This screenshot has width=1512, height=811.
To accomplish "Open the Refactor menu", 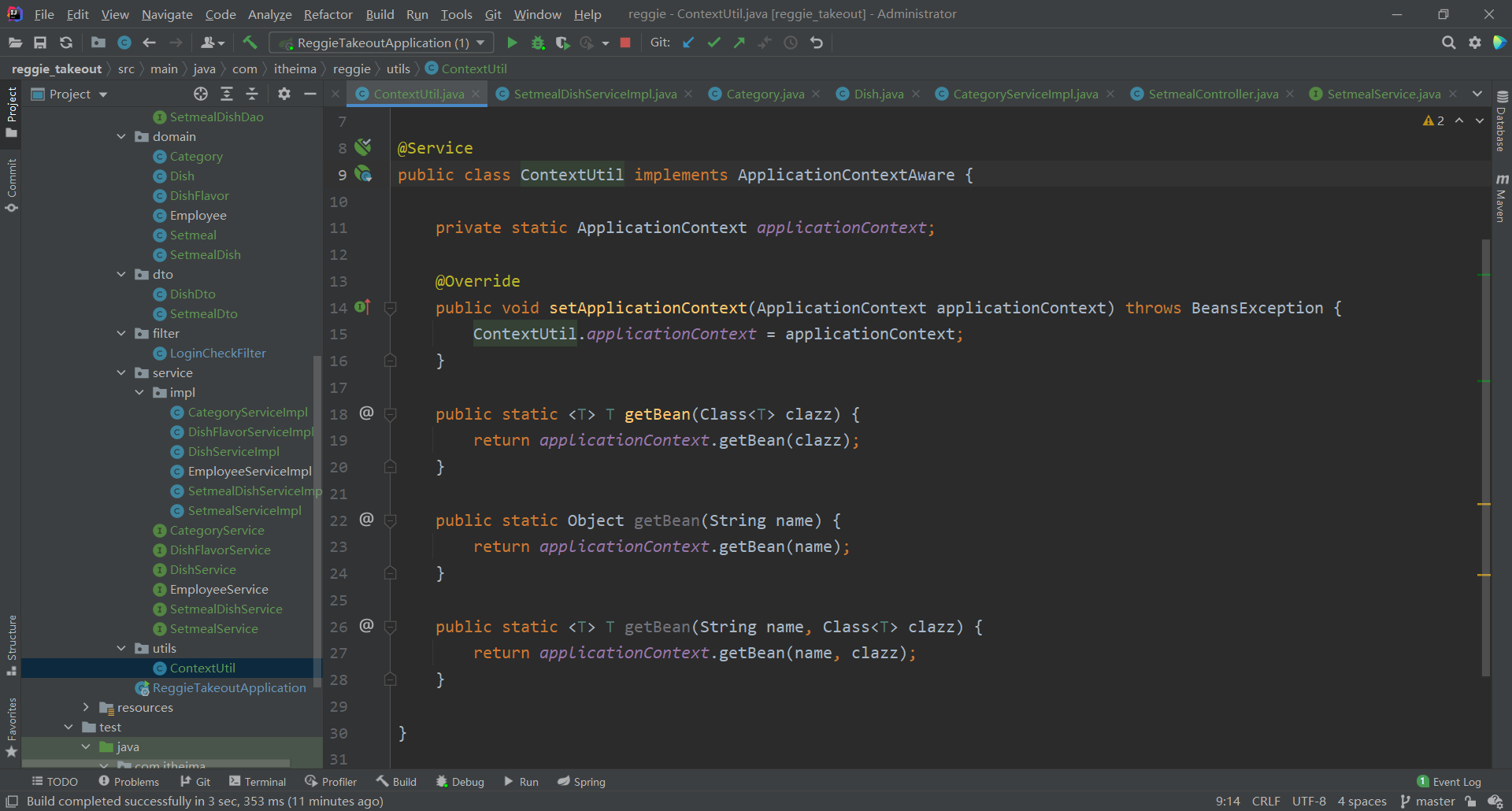I will (x=328, y=14).
